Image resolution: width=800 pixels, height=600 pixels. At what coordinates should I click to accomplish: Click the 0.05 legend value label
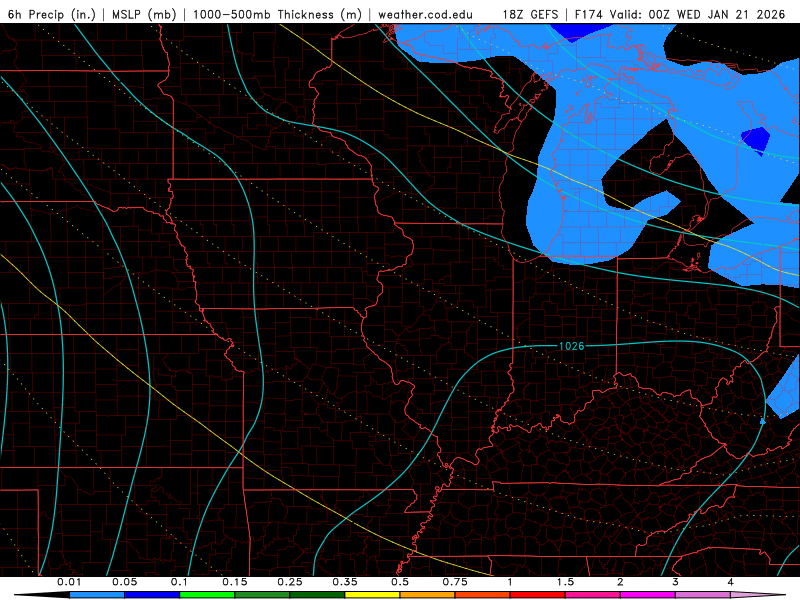tap(124, 582)
